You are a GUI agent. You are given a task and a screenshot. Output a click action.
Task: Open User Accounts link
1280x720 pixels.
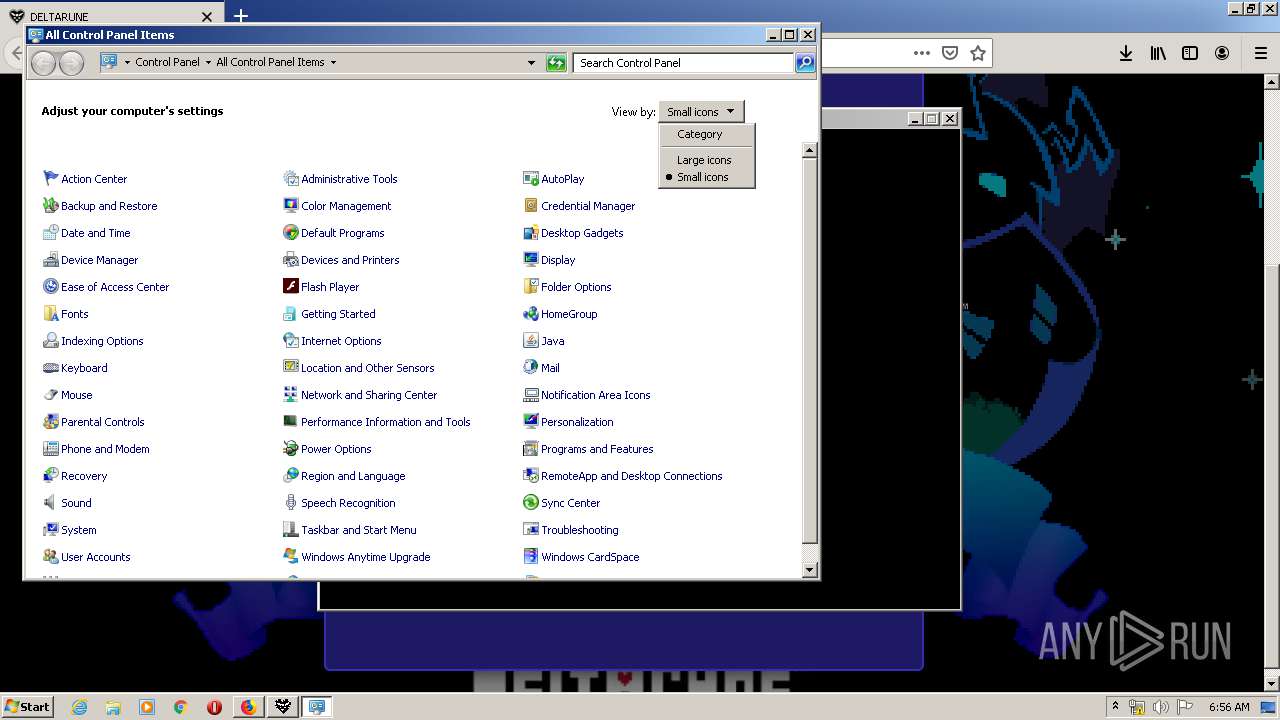(x=96, y=557)
